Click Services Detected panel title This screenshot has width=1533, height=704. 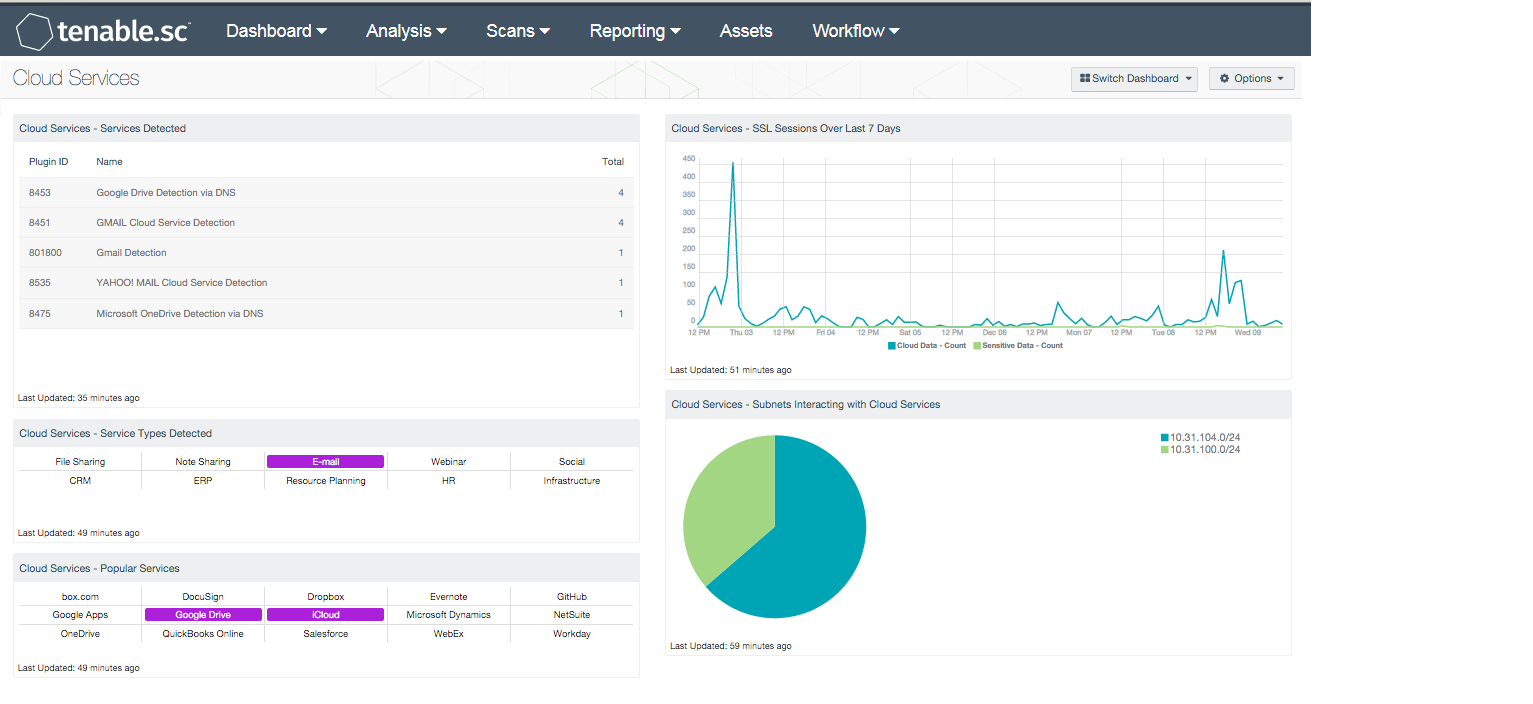click(x=103, y=128)
